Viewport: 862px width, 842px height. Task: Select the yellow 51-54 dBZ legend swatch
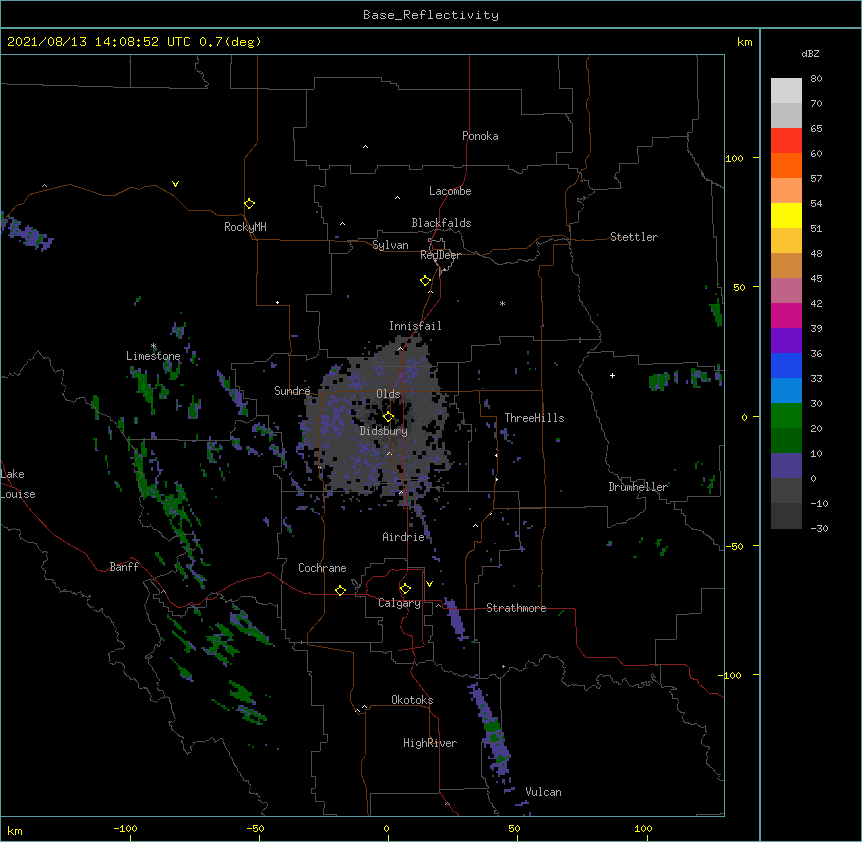tap(786, 215)
